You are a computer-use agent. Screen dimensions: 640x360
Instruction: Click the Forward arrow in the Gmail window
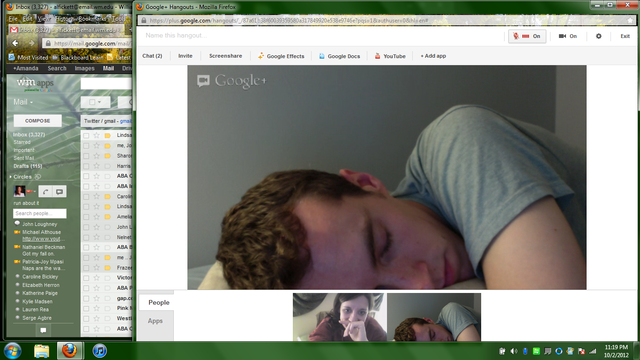tap(31, 43)
